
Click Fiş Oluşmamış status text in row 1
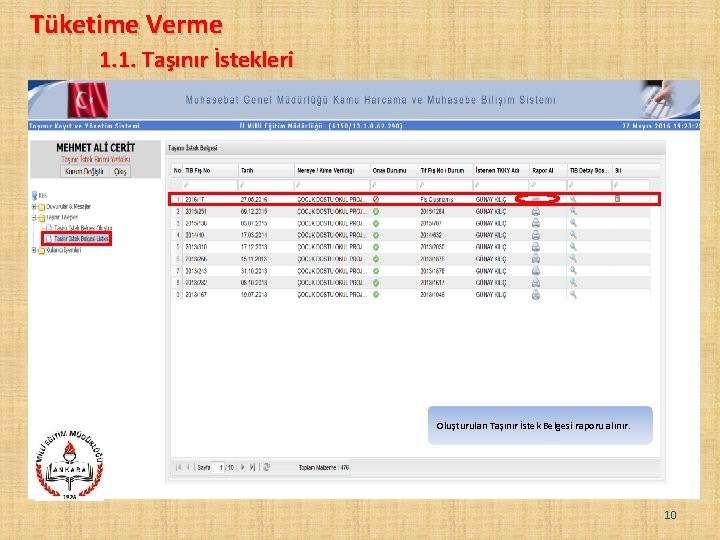(x=437, y=199)
